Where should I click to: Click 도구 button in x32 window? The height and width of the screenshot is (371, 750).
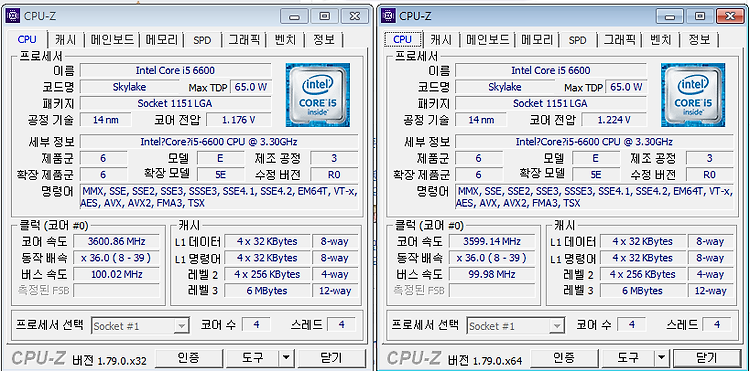pyautogui.click(x=253, y=357)
